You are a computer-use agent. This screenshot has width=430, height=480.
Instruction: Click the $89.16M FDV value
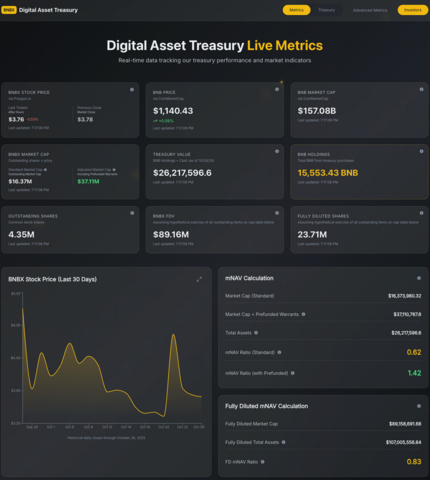pyautogui.click(x=171, y=234)
